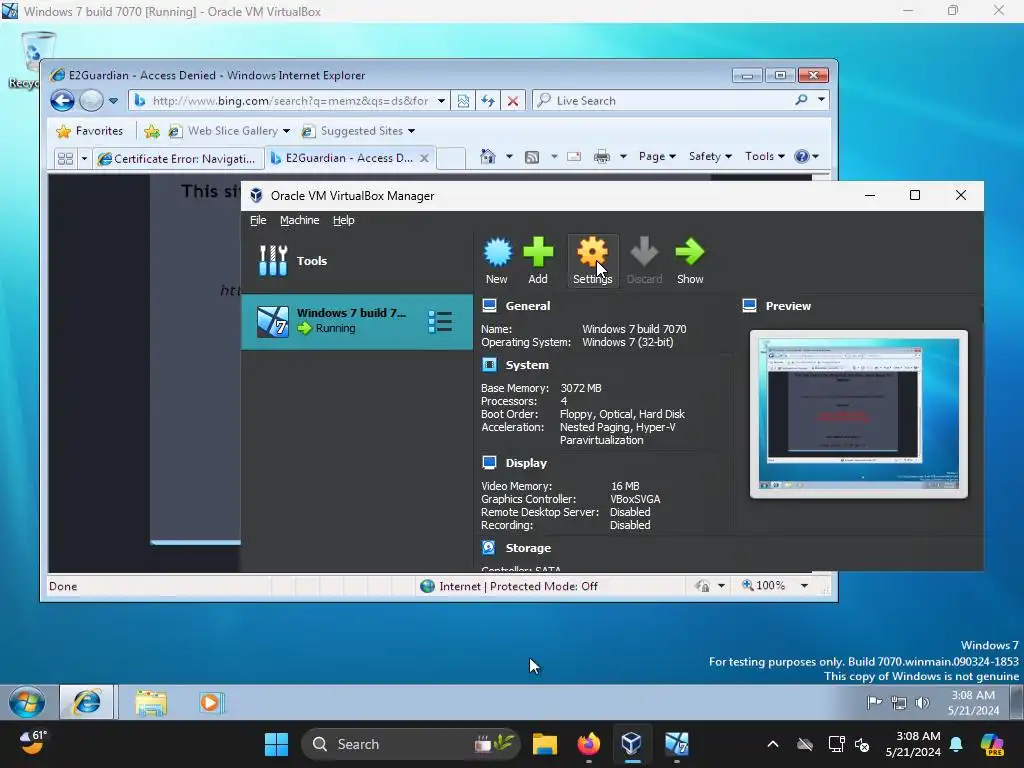Click Internet Explorer on Windows 7 taskbar
The image size is (1024, 768).
[86, 703]
